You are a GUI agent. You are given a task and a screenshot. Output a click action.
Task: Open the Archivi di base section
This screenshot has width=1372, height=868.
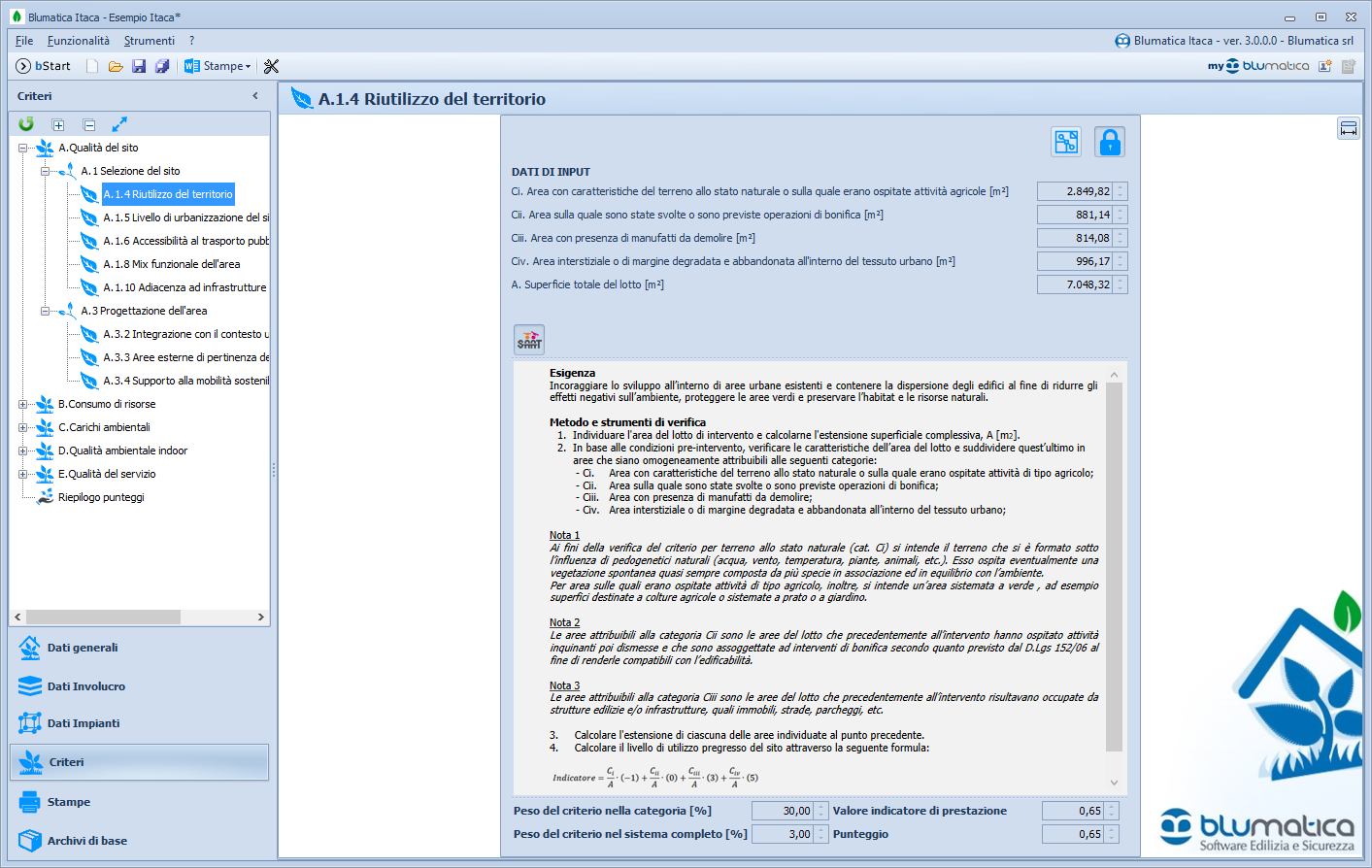(139, 841)
